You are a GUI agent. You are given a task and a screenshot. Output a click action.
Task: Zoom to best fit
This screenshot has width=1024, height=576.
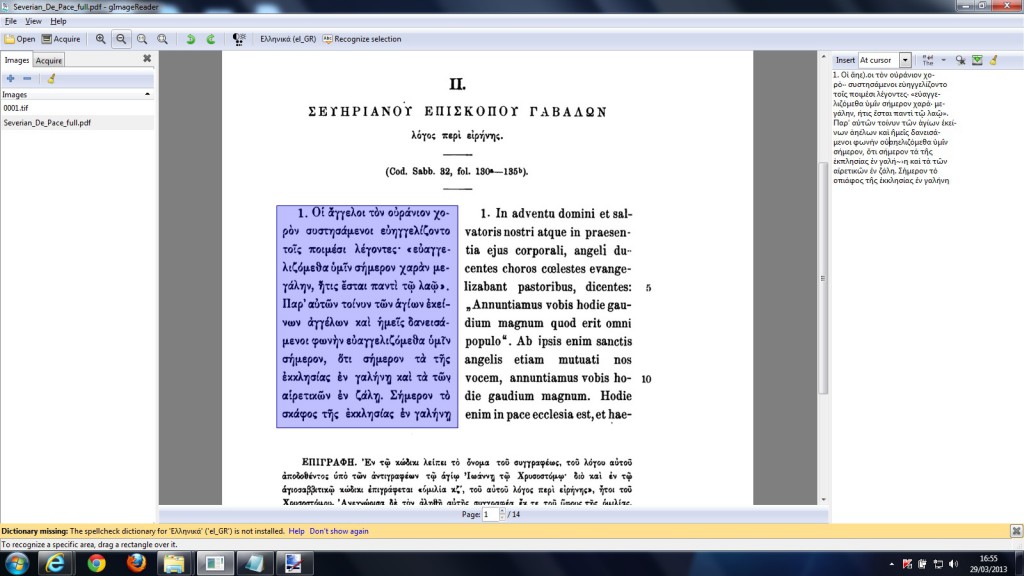[163, 39]
